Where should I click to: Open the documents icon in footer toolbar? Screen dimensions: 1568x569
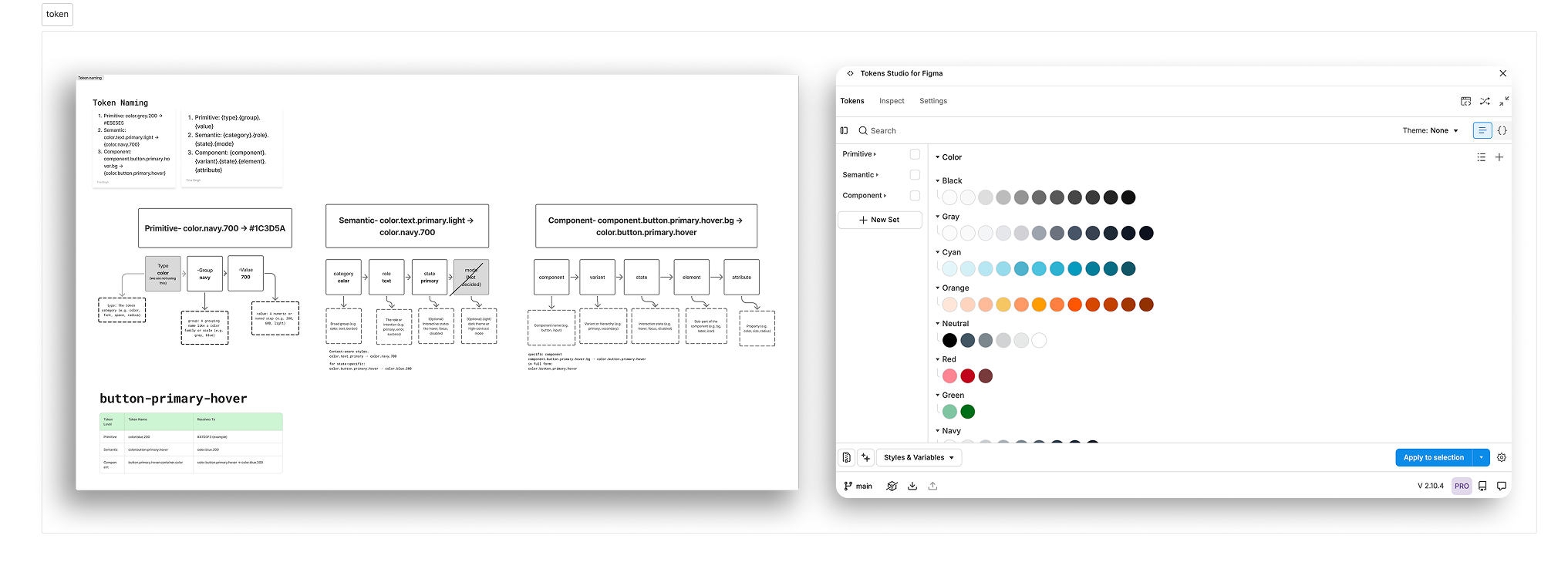pos(847,458)
